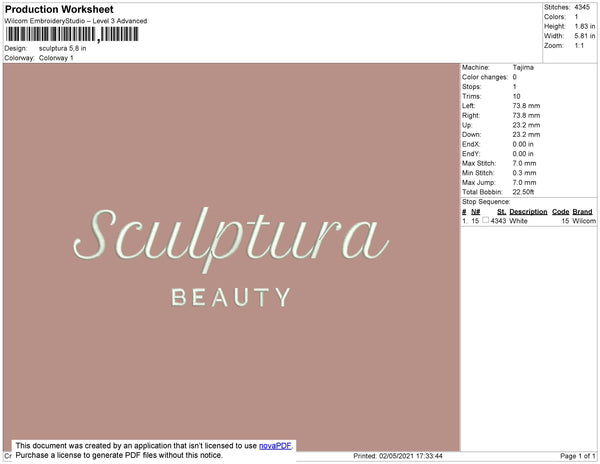Select the first Stop Sequence row
Image resolution: width=600 pixels, height=464 pixels.
[528, 221]
